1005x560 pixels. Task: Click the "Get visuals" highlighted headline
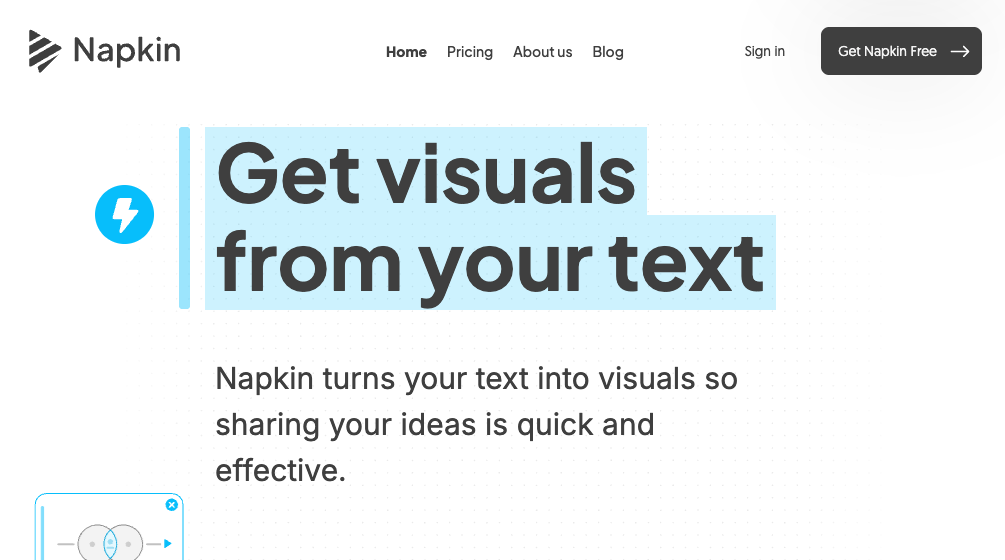tap(426, 172)
